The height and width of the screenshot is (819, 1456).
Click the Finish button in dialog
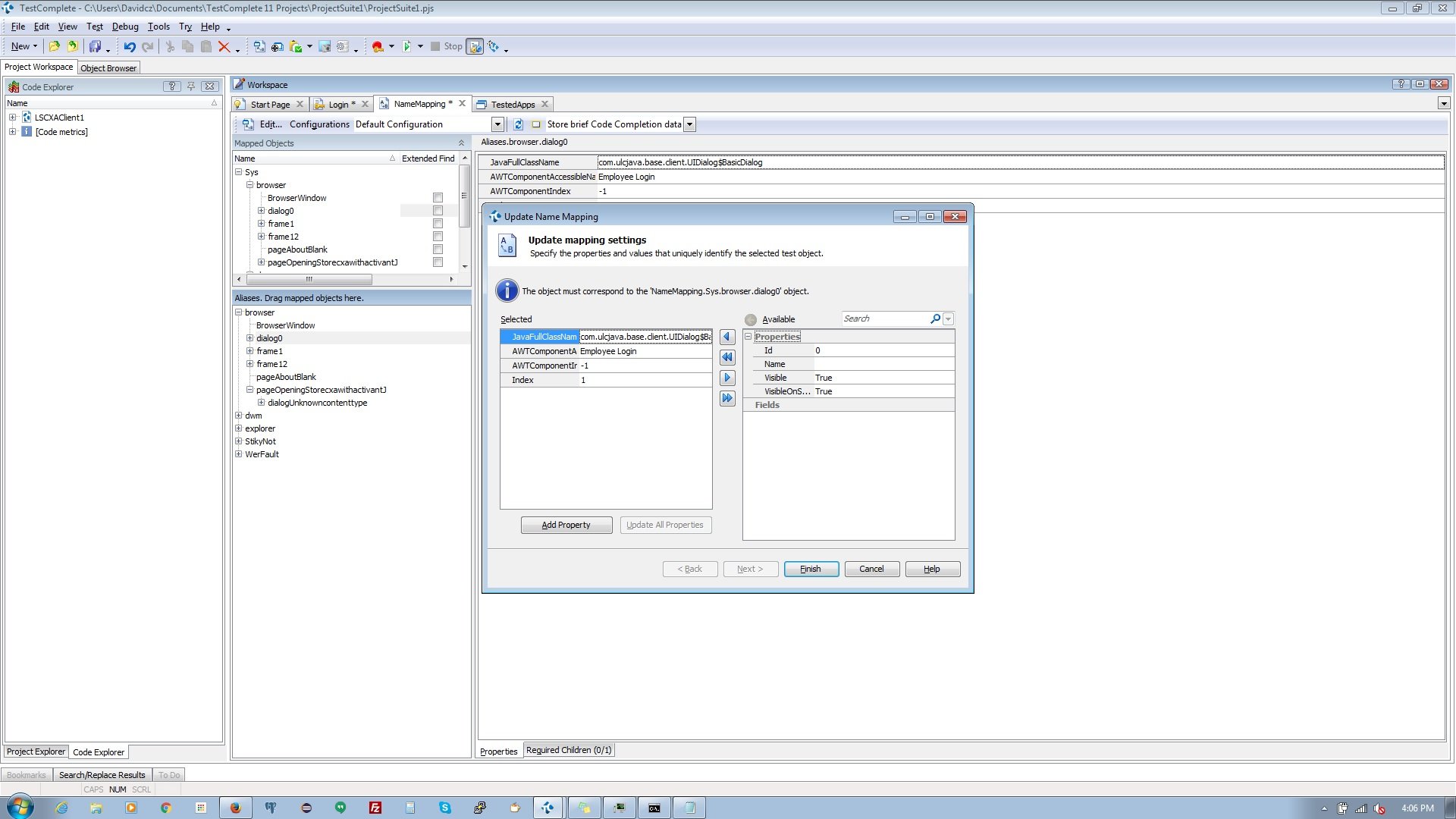811,569
